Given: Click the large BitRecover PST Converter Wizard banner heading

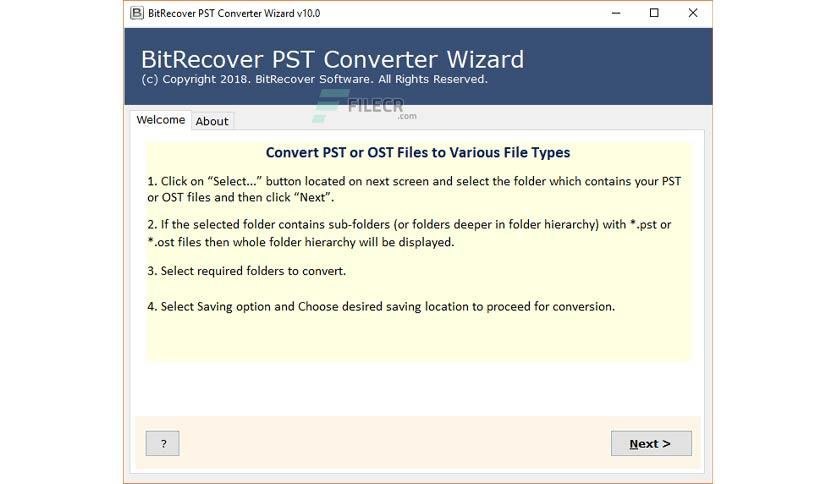Looking at the screenshot, I should (x=332, y=59).
